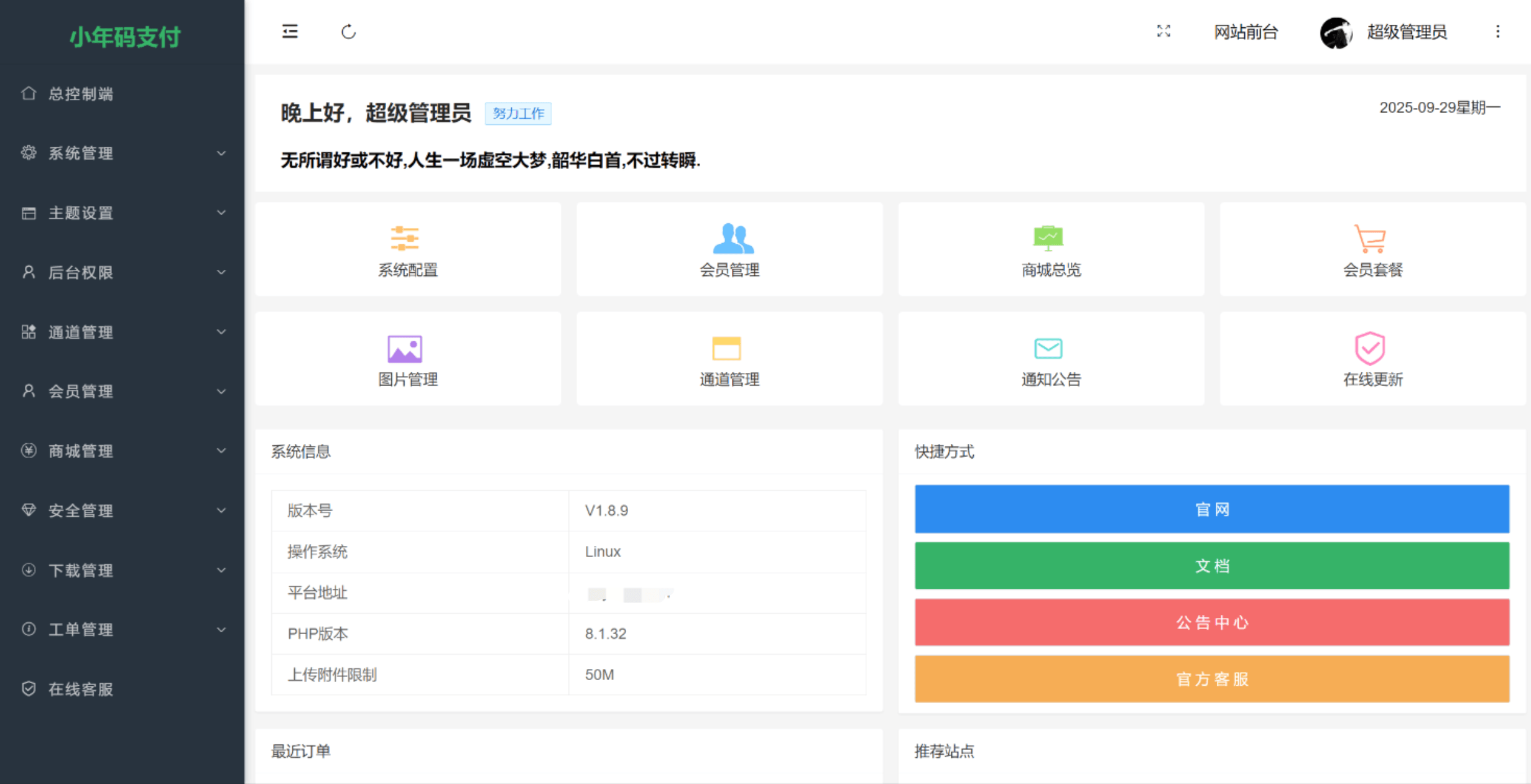1531x784 pixels.
Task: Open 通知公告 envelope icon
Action: point(1050,348)
